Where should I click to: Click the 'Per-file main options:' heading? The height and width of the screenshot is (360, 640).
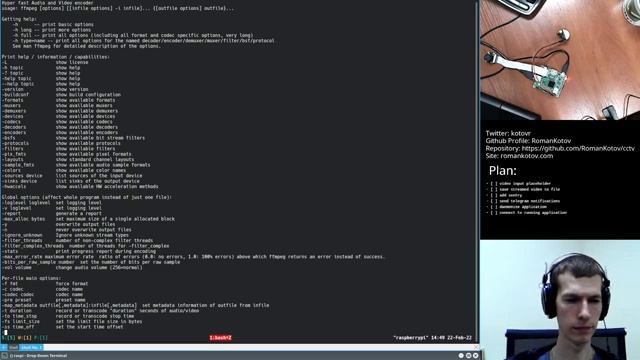[x=31, y=278]
